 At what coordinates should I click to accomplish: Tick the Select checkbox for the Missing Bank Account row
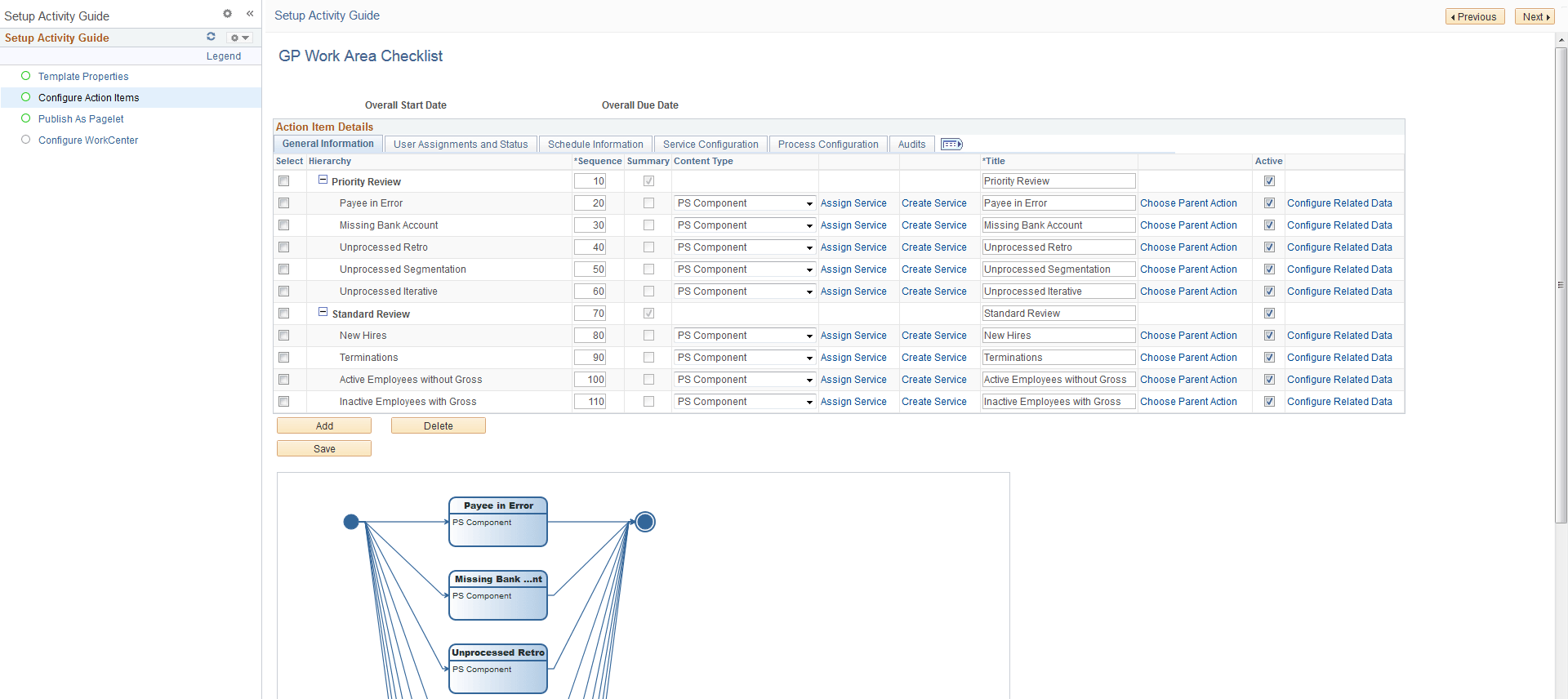click(284, 225)
